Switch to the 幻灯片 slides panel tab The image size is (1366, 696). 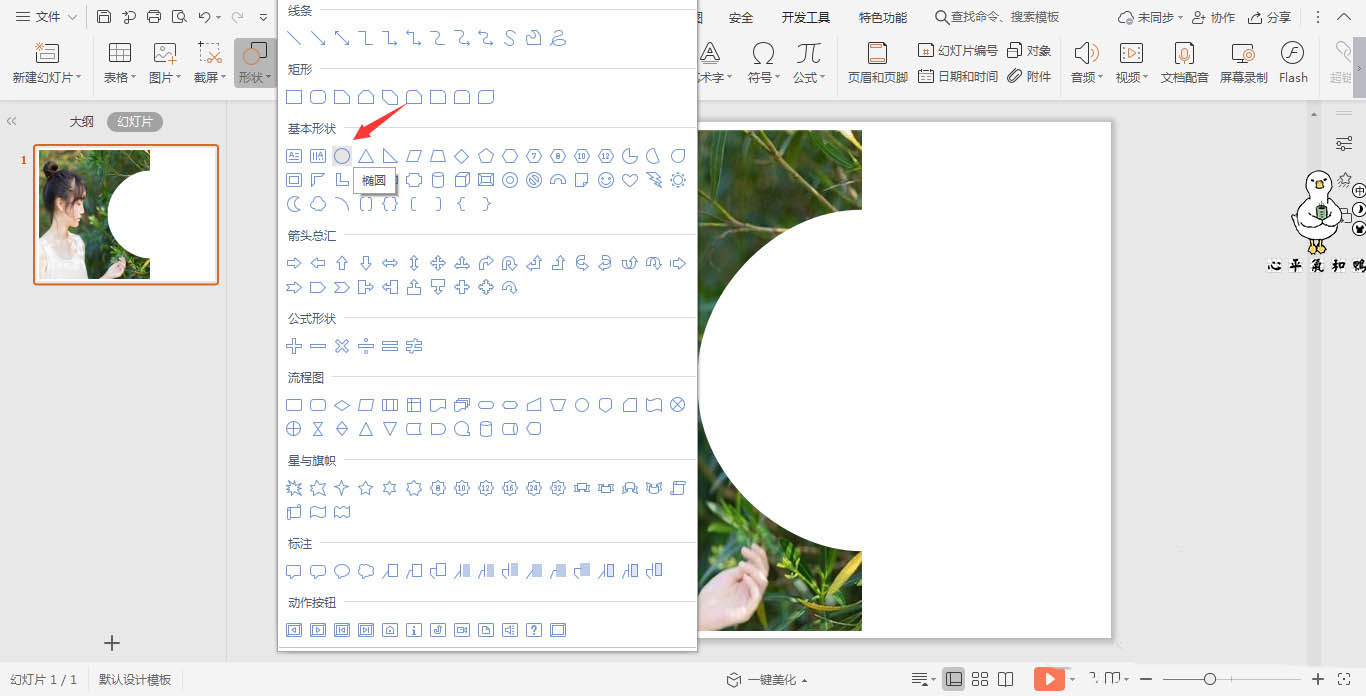pyautogui.click(x=135, y=121)
